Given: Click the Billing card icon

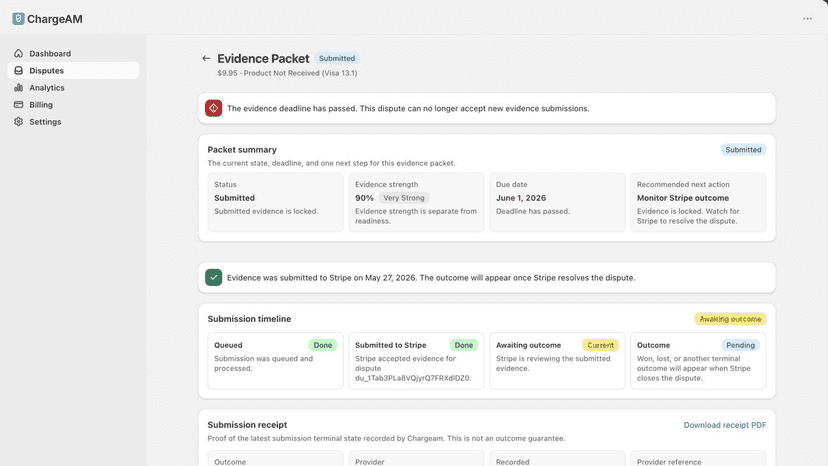Looking at the screenshot, I should coord(18,105).
